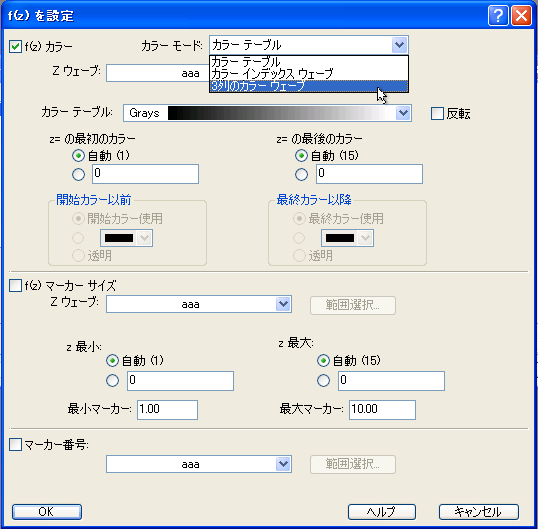Click the Grays gradient color preview

[x=281, y=113]
